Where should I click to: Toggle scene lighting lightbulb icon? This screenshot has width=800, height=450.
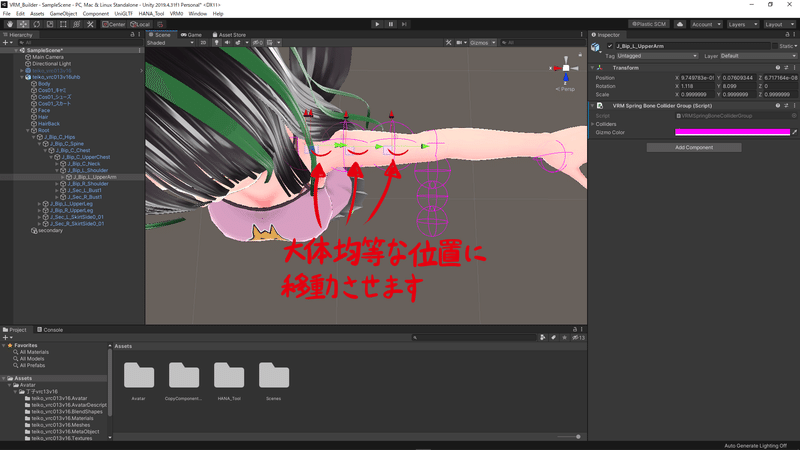pyautogui.click(x=216, y=43)
